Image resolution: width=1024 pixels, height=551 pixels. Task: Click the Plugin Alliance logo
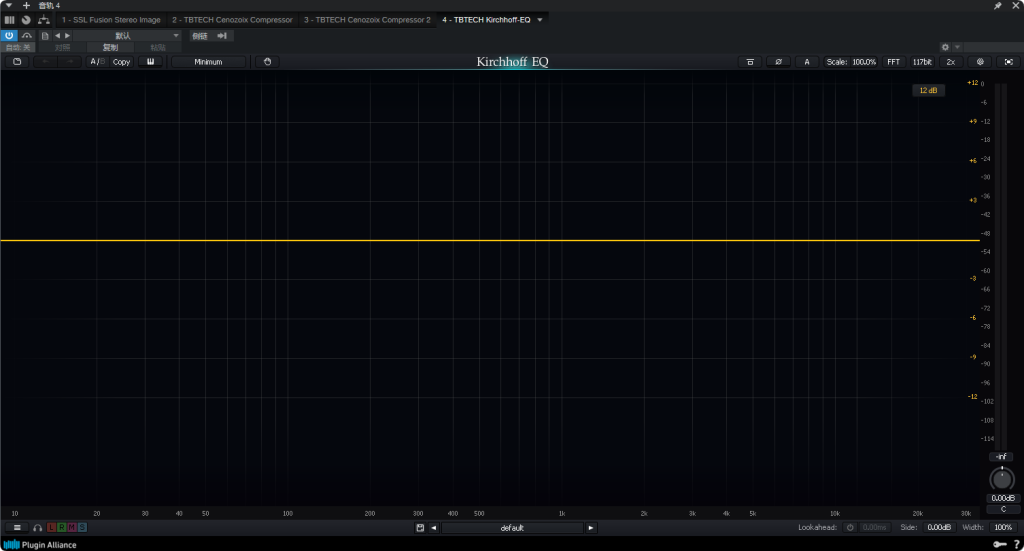click(40, 544)
